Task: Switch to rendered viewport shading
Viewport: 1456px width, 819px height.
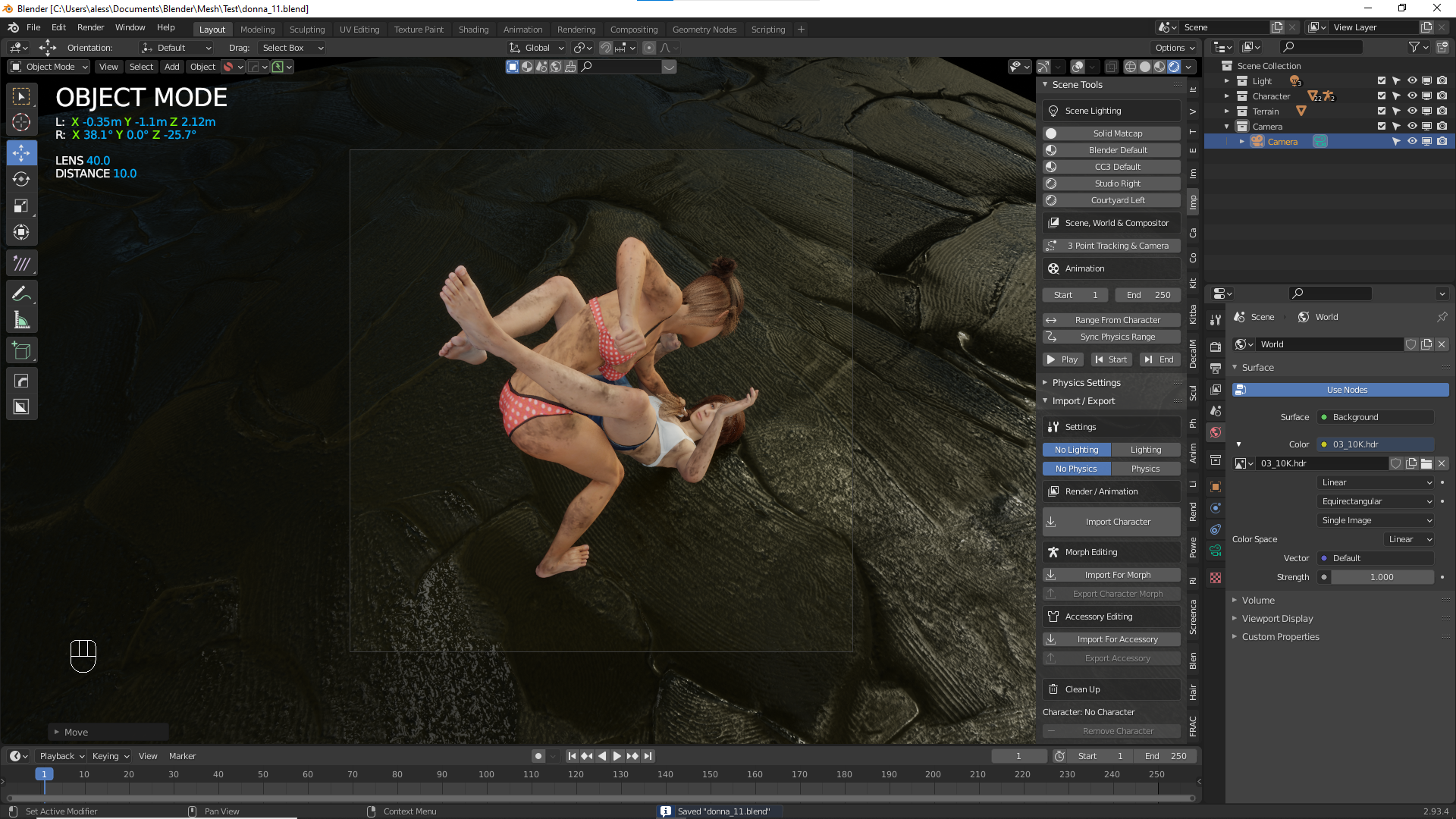Action: point(1174,67)
